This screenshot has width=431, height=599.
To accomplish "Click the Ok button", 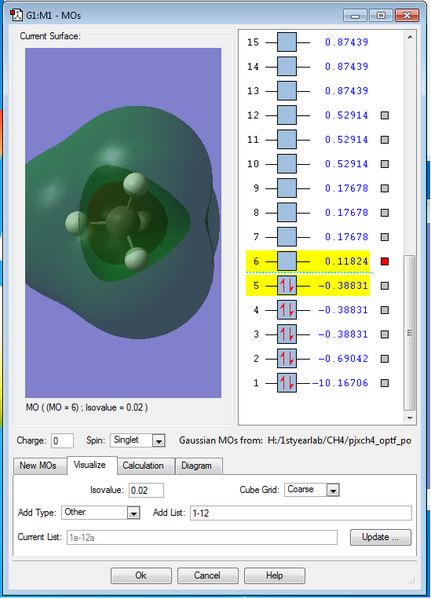I will click(141, 575).
